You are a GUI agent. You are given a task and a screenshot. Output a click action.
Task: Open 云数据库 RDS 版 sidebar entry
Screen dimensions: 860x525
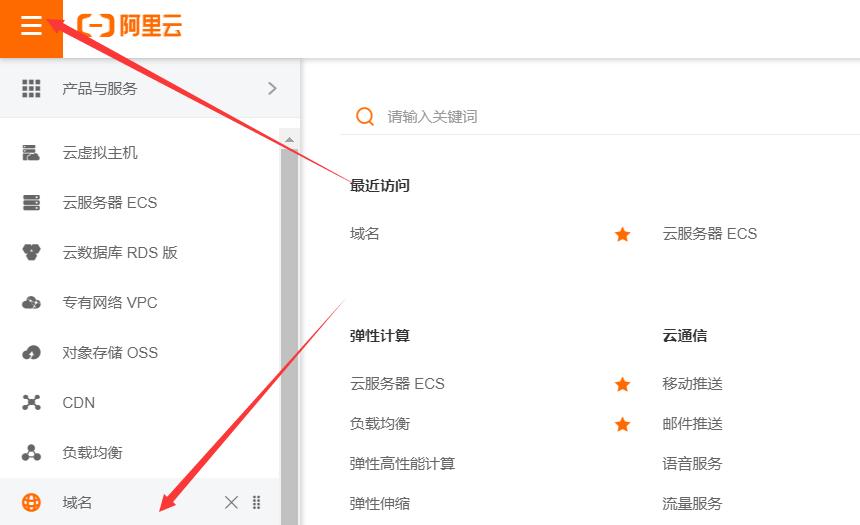pos(120,252)
